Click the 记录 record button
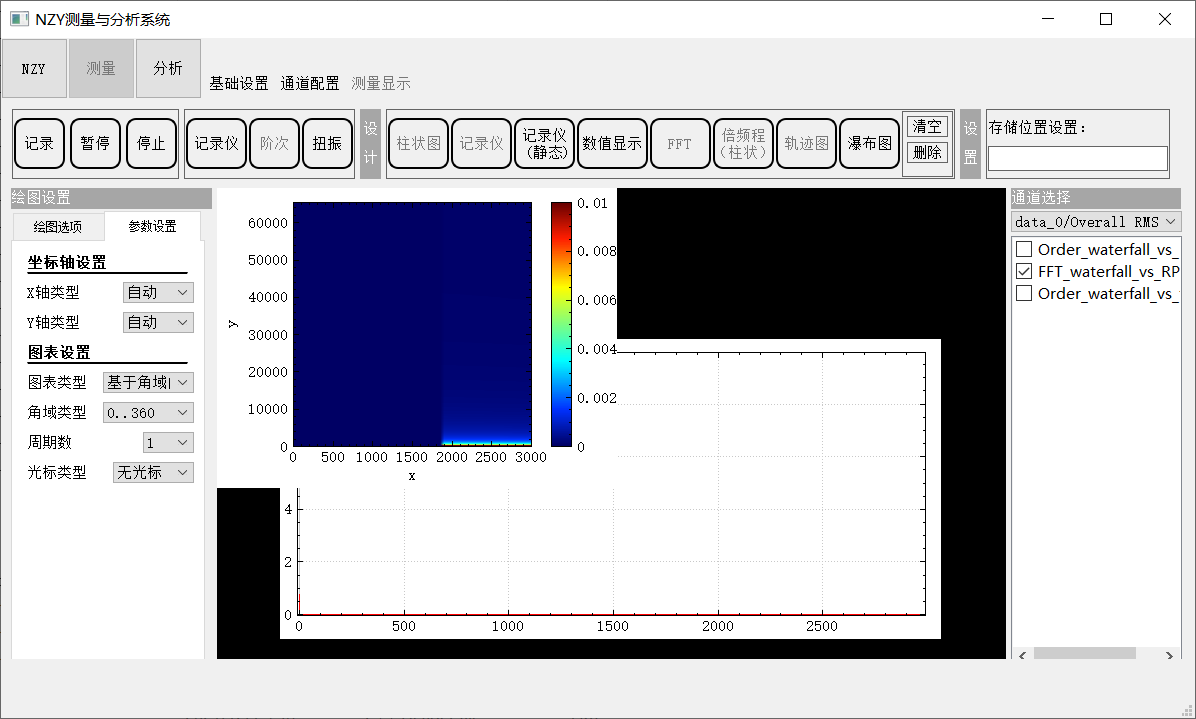Image resolution: width=1196 pixels, height=719 pixels. (x=39, y=143)
